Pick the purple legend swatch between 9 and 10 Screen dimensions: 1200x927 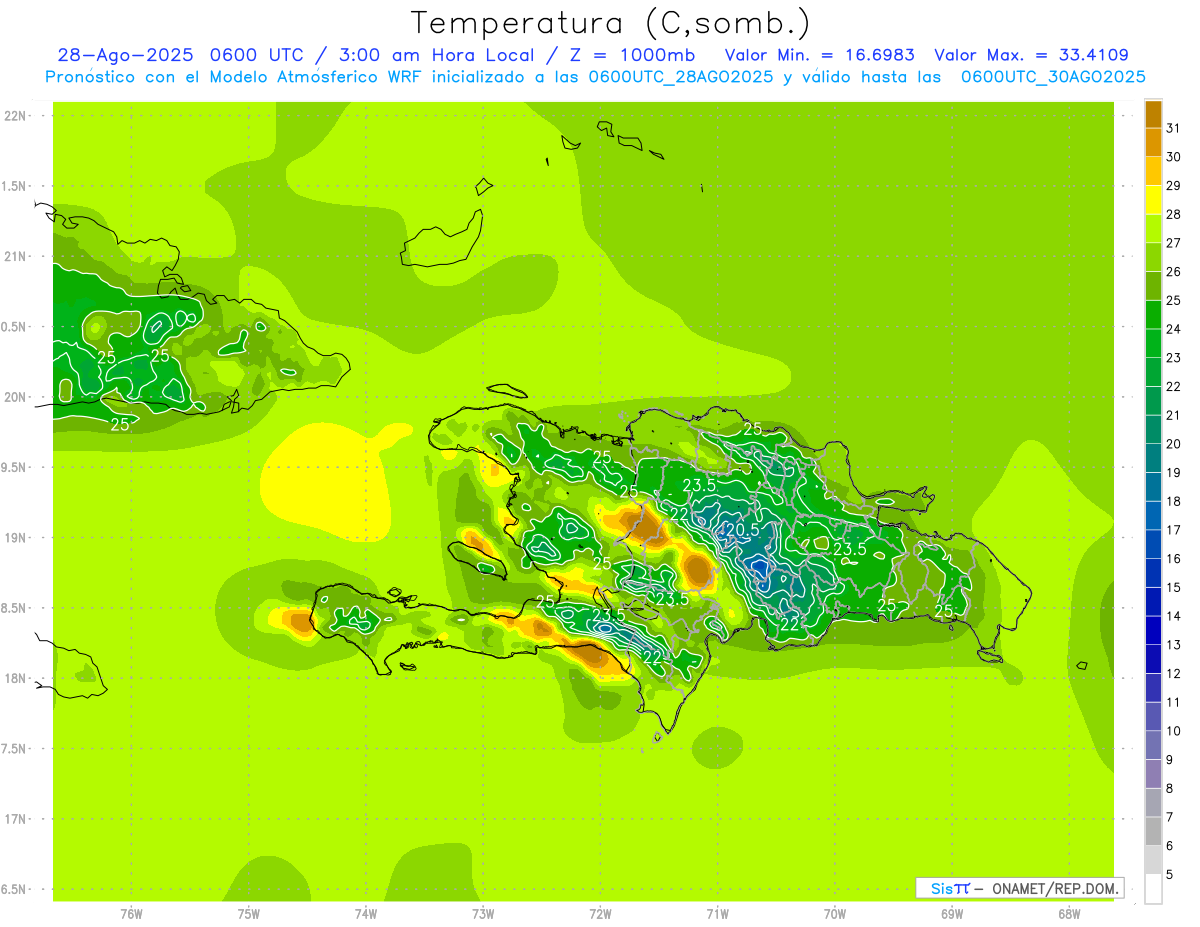click(x=1153, y=745)
